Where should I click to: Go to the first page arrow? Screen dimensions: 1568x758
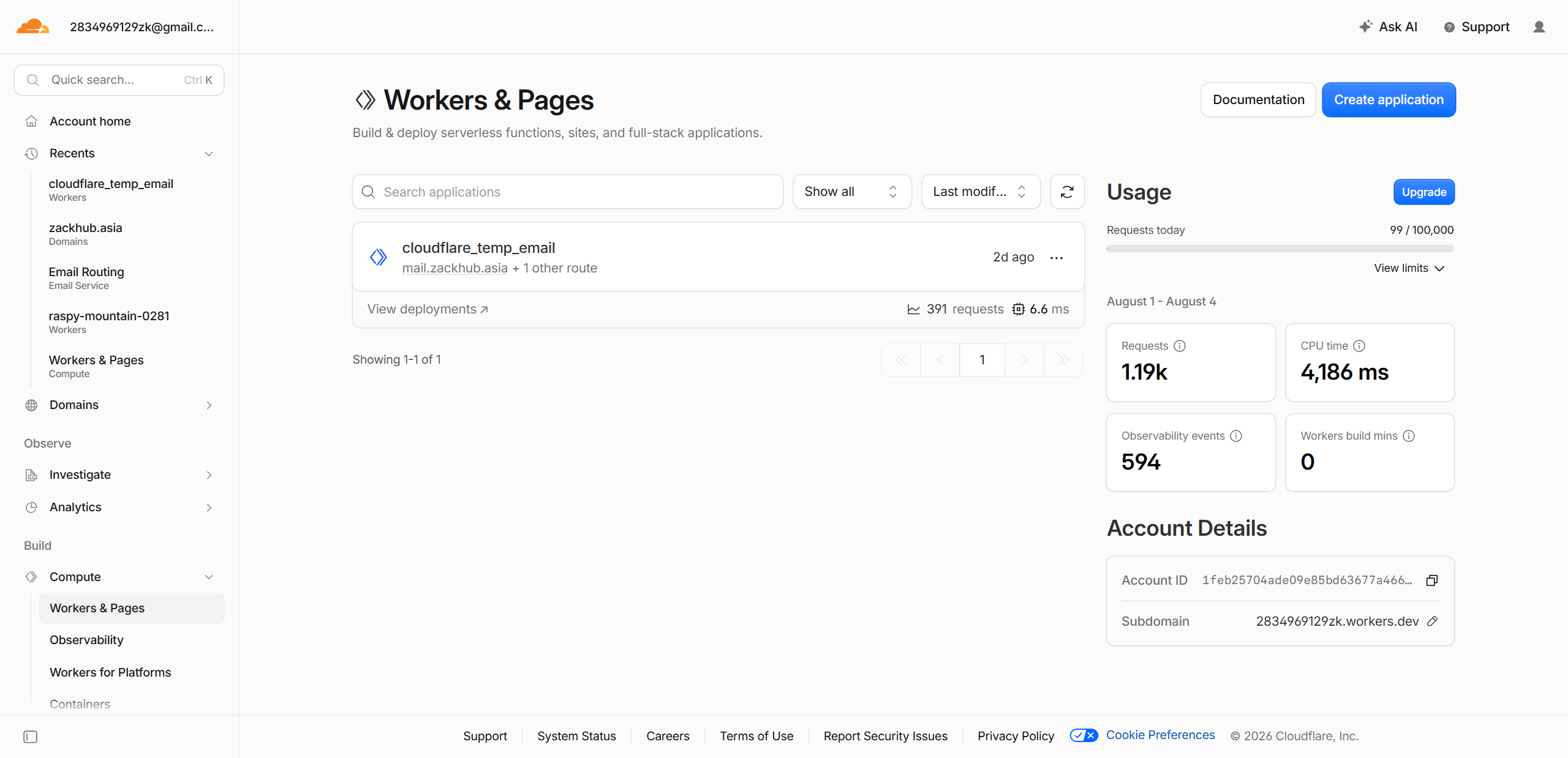click(901, 360)
